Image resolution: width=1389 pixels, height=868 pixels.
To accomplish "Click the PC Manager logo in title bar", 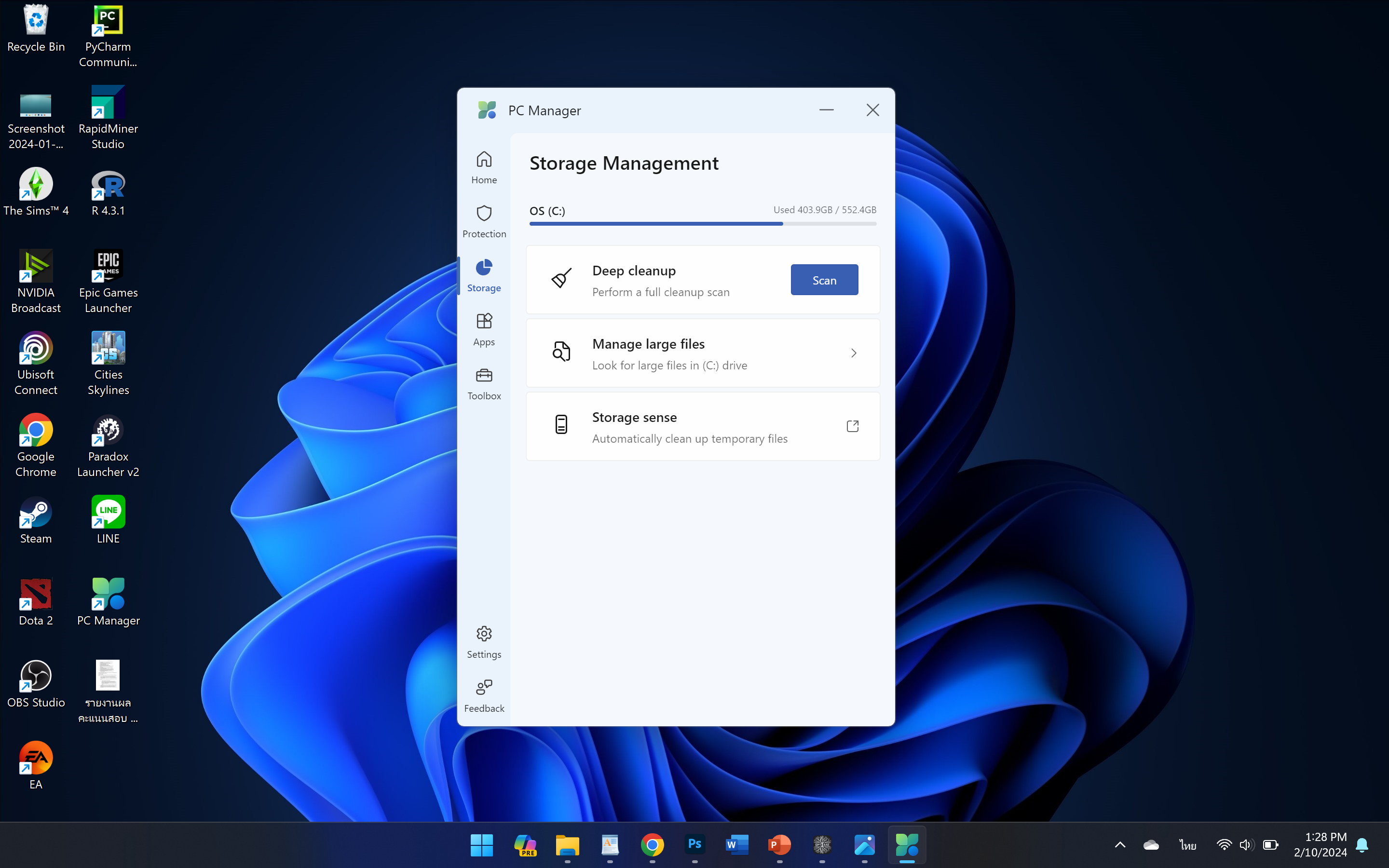I will [487, 109].
